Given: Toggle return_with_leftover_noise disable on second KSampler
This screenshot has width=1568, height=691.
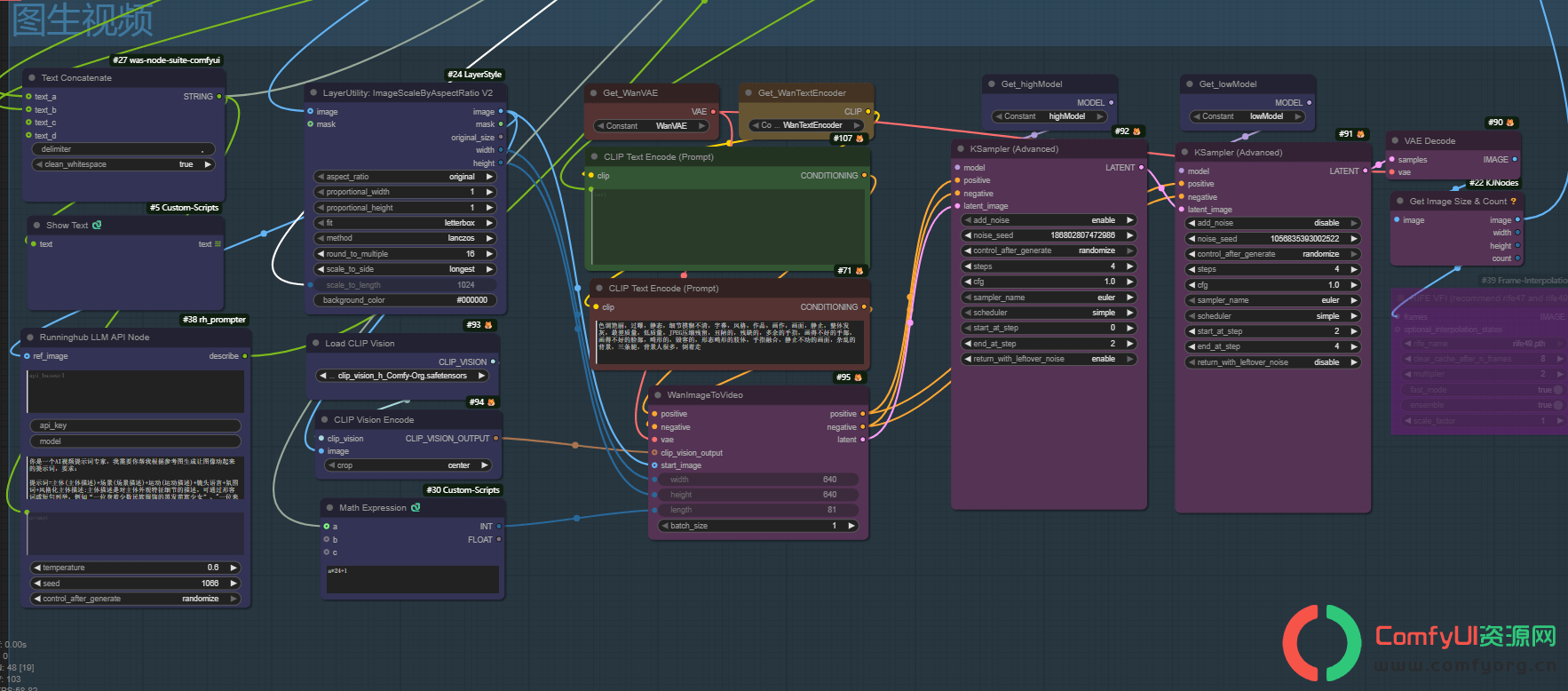Looking at the screenshot, I should click(x=1272, y=362).
